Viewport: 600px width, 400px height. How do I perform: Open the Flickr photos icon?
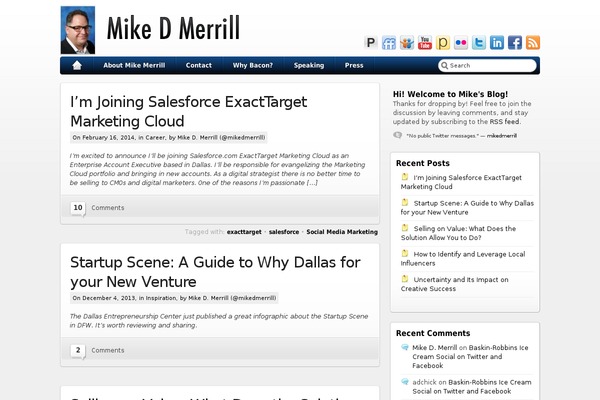(x=461, y=42)
